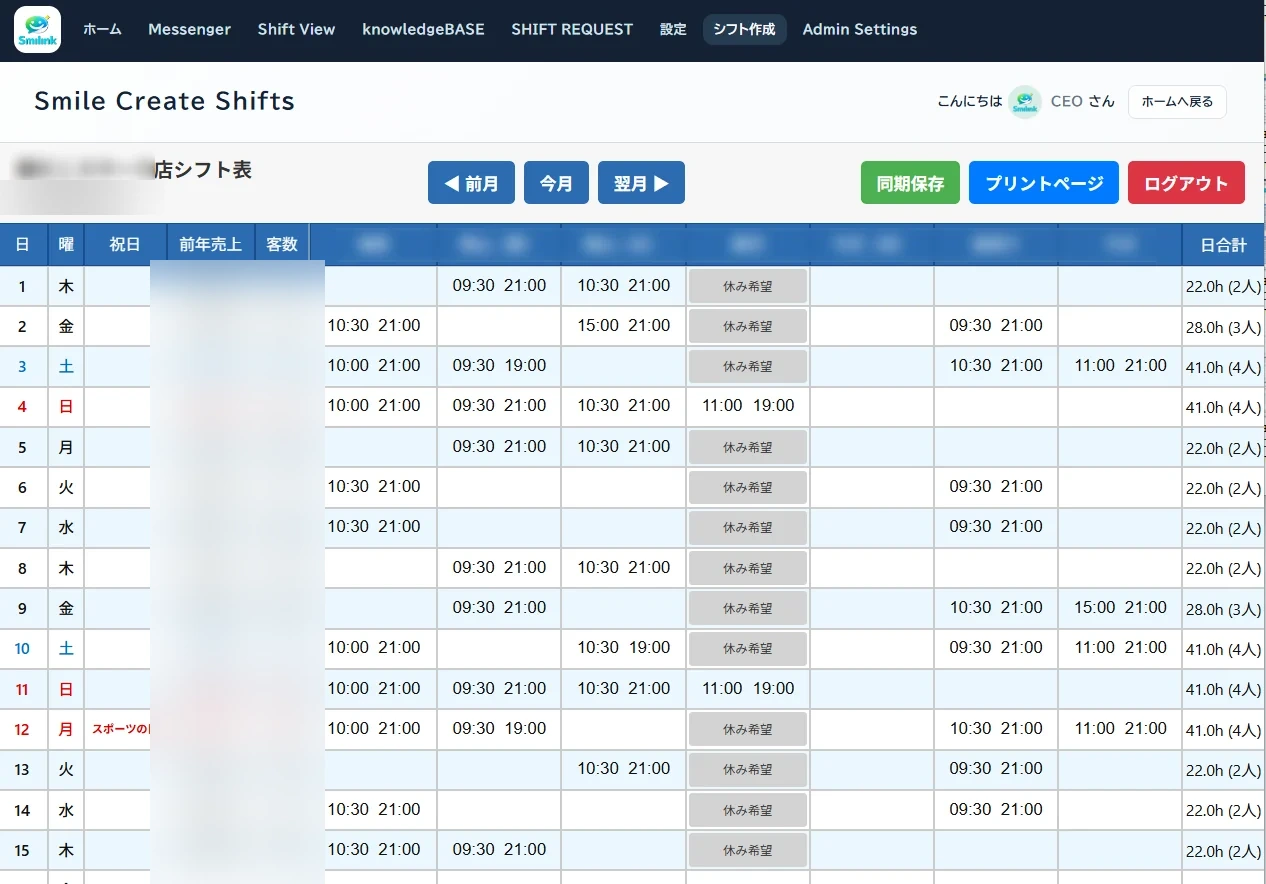The width and height of the screenshot is (1266, 884).
Task: Click the 15:00 21:00 shift on day 9
Action: (1121, 608)
